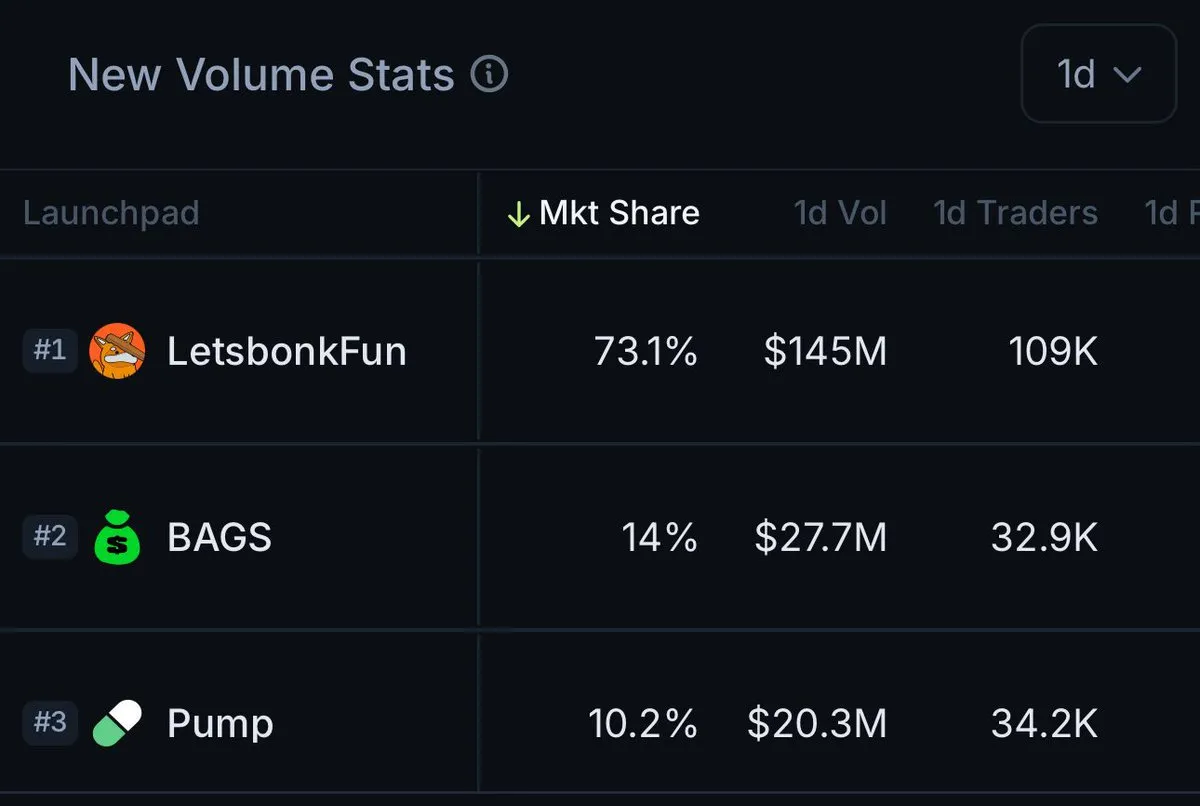
Task: Click the $27.7M volume value
Action: click(821, 537)
